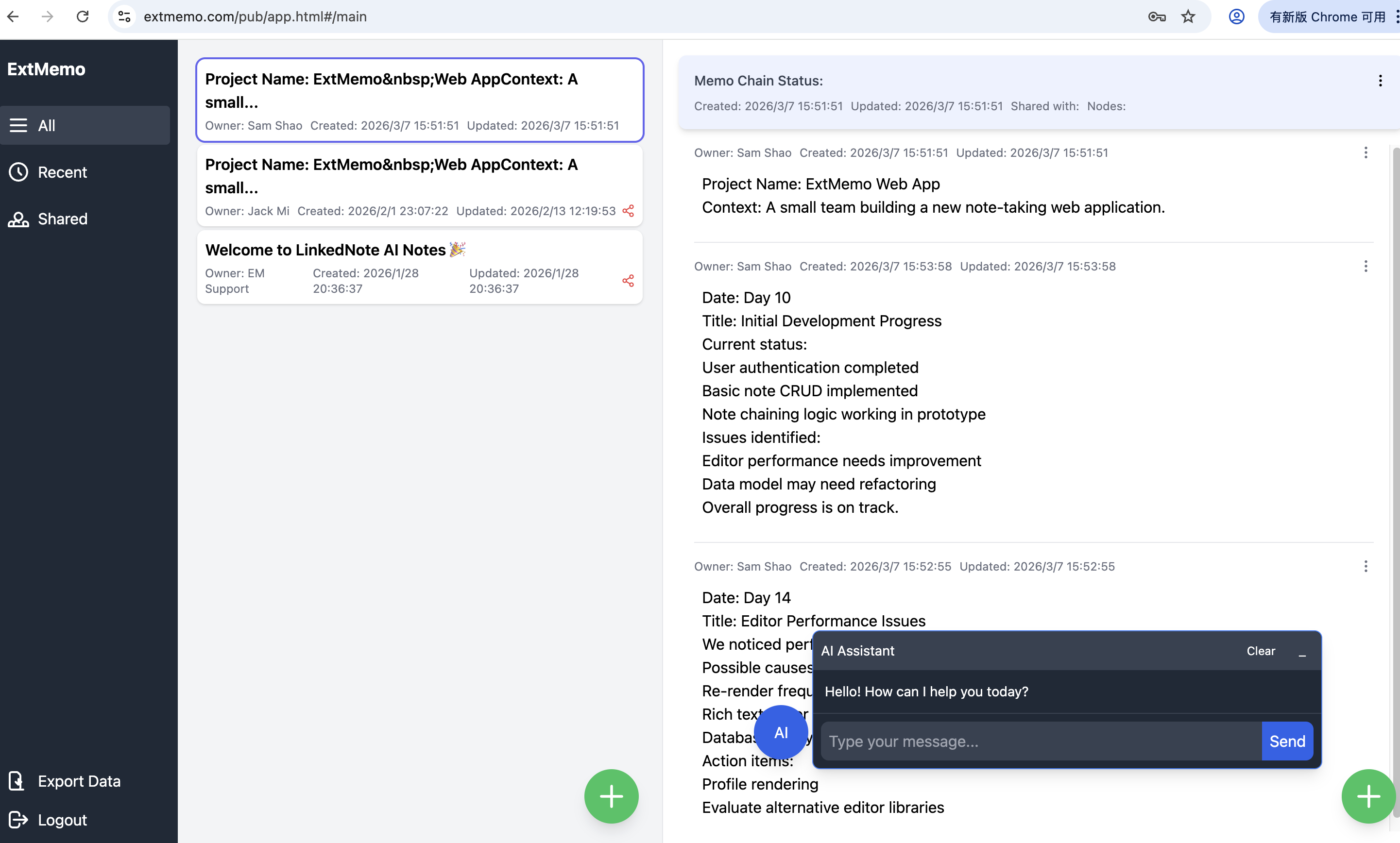The image size is (1400, 843).
Task: Click "Title: Initial Development Progress" line
Action: pos(821,321)
